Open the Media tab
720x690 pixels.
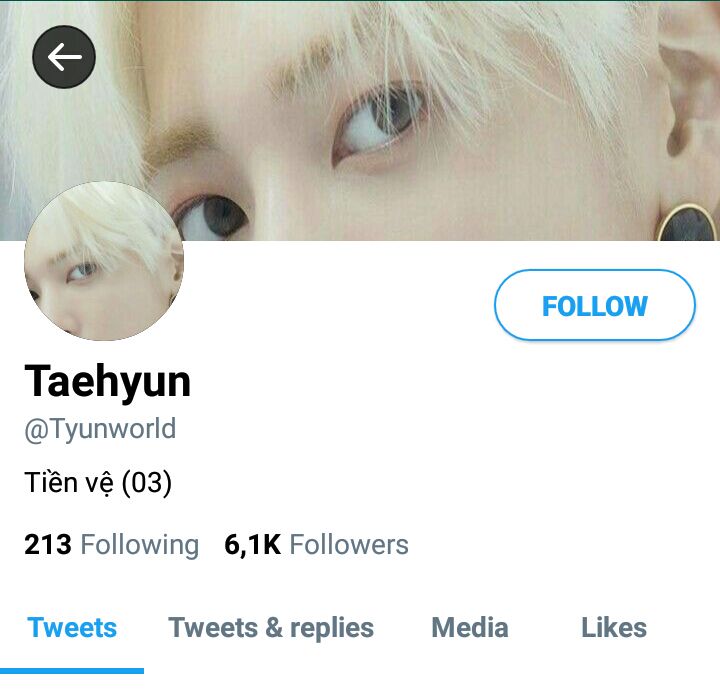point(470,628)
